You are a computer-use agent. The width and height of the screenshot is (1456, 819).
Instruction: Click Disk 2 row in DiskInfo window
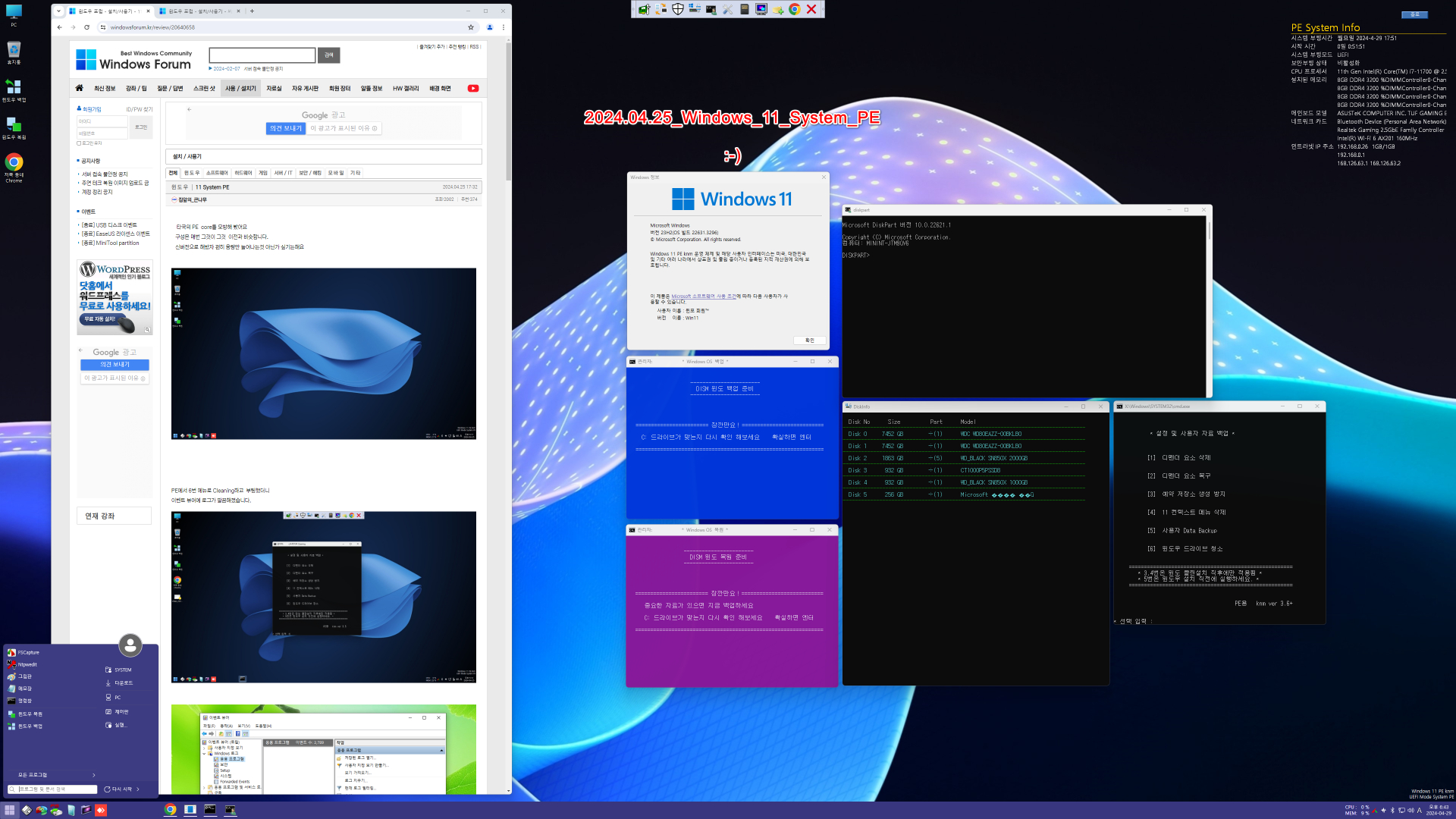click(965, 458)
